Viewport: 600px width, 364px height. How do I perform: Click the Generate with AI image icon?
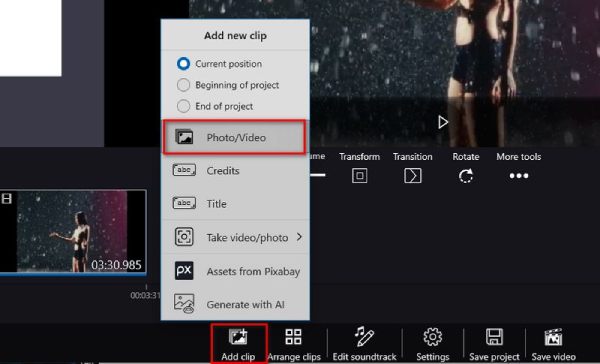click(184, 304)
